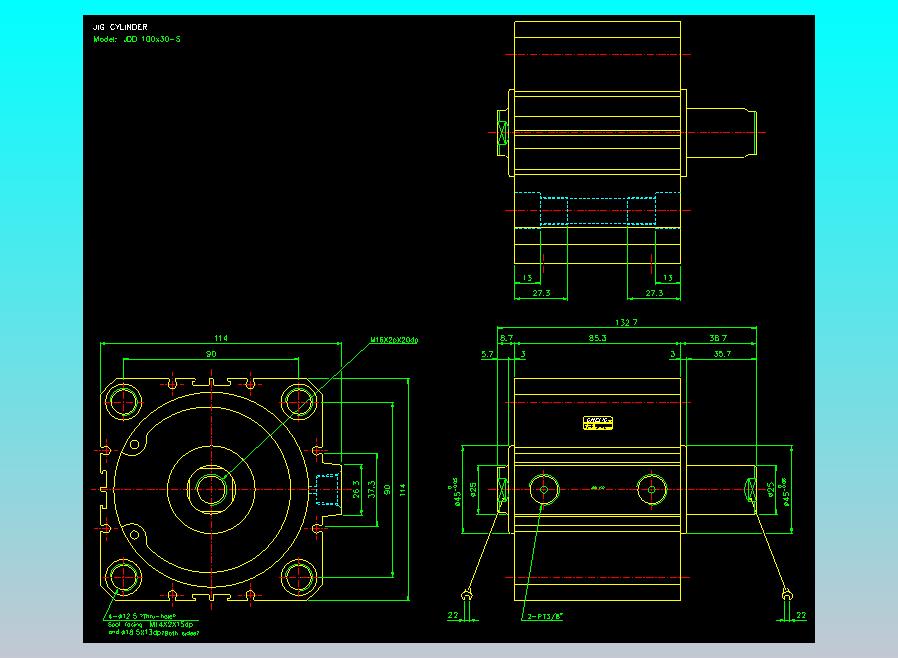Image resolution: width=898 pixels, height=658 pixels.
Task: Select vertical "114" dimension right of front view
Action: click(403, 490)
